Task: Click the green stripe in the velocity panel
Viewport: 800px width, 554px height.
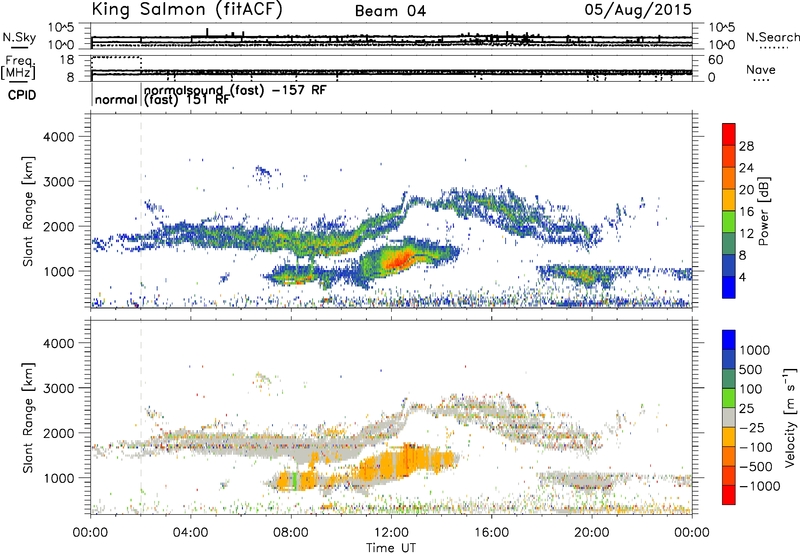Action: point(294,481)
